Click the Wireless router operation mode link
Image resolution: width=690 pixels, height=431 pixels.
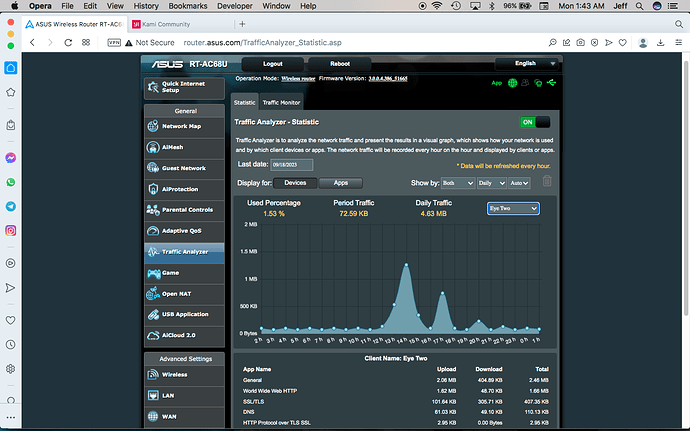pyautogui.click(x=298, y=79)
